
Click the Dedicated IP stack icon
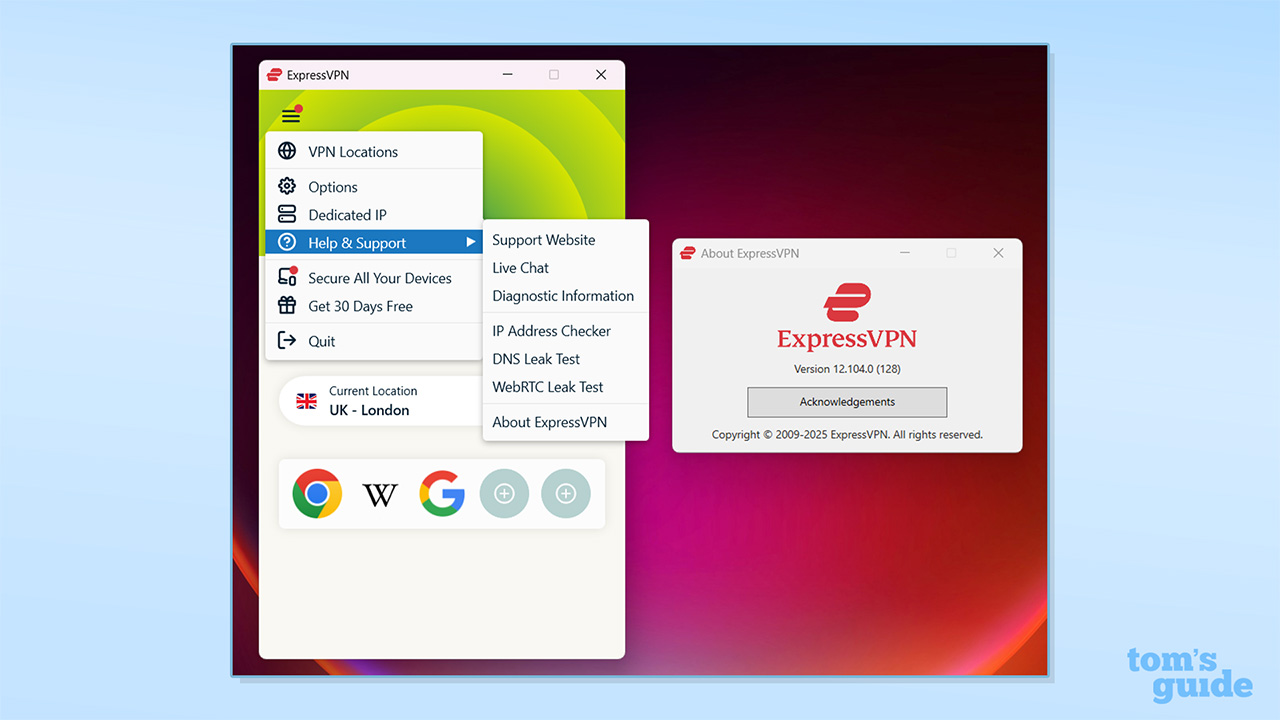[288, 214]
